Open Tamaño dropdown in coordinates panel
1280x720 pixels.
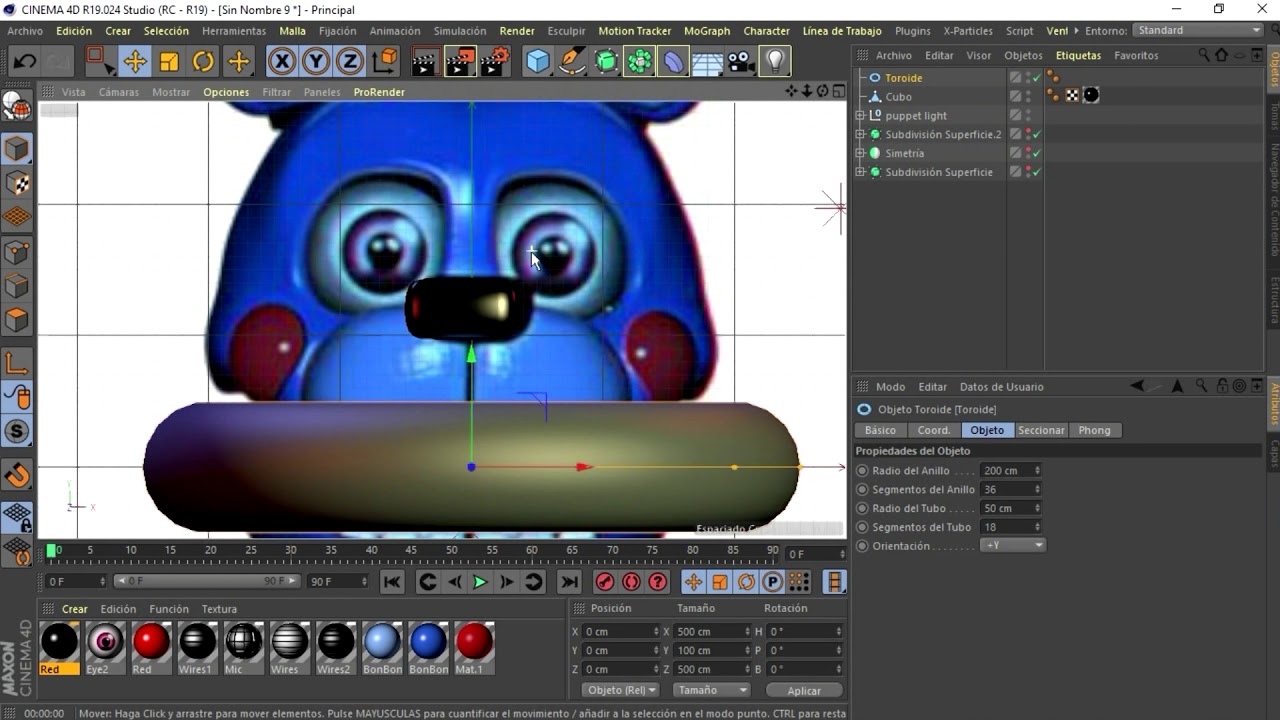(712, 690)
